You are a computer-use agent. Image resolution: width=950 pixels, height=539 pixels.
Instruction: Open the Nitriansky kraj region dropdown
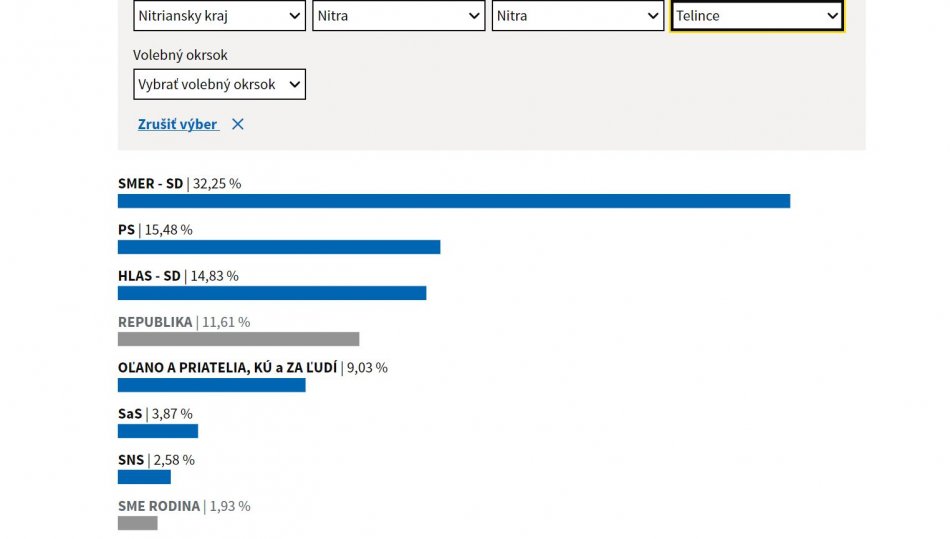coord(219,16)
